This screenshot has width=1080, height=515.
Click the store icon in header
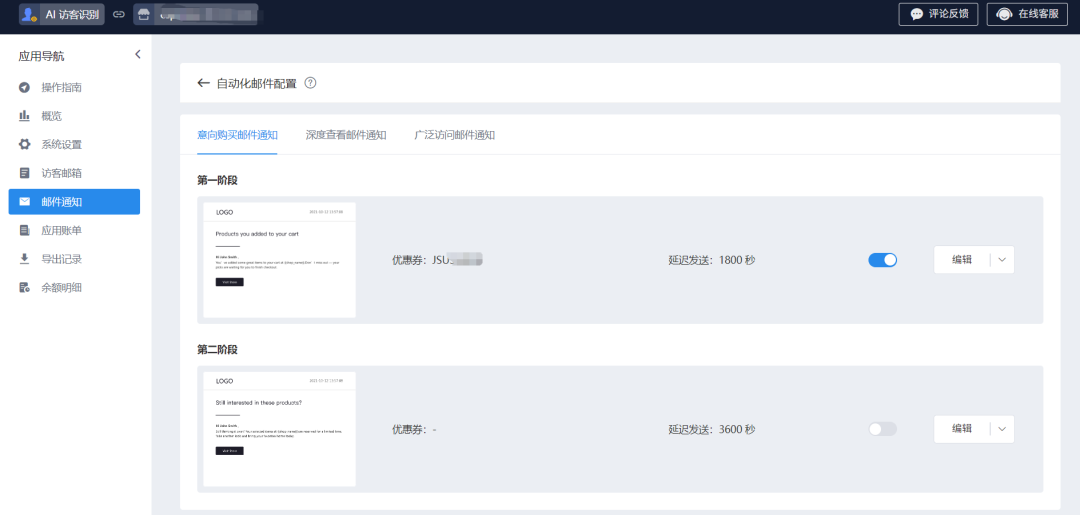pyautogui.click(x=143, y=14)
